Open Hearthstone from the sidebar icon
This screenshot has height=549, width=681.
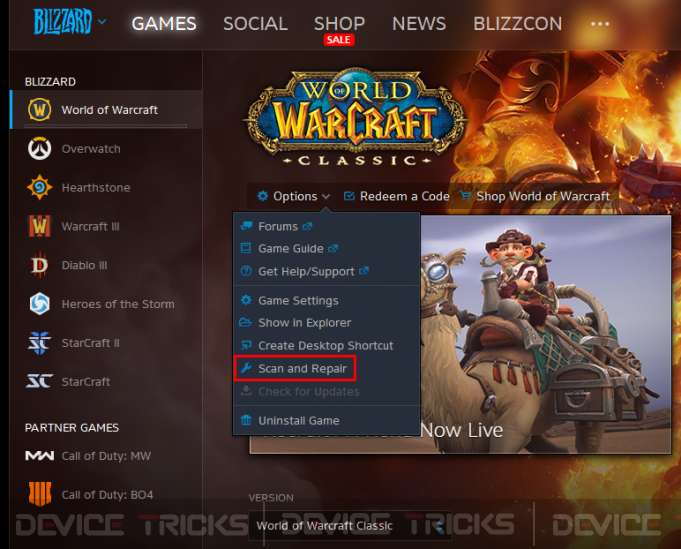[x=40, y=187]
